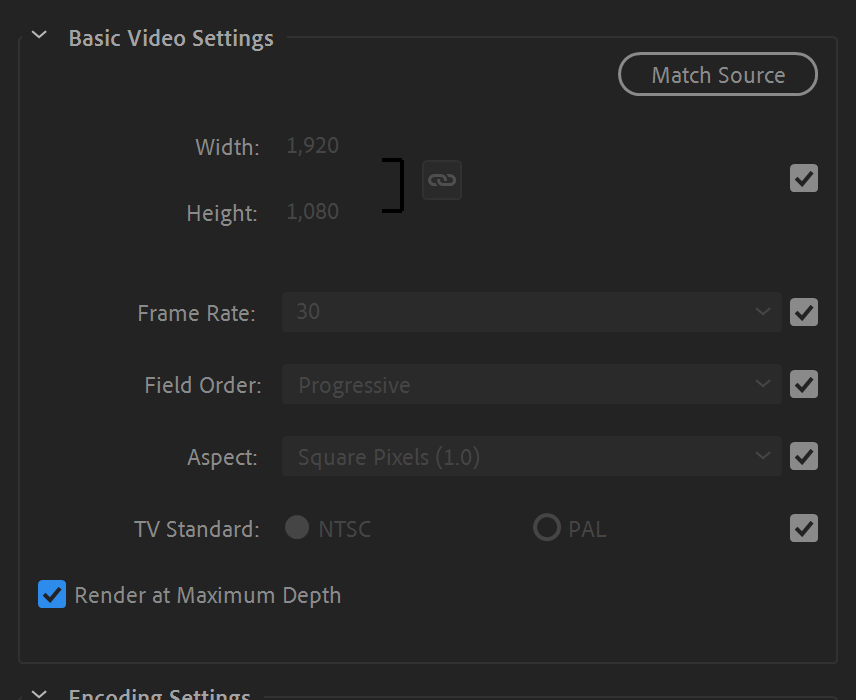The width and height of the screenshot is (856, 700).
Task: Disable Render at Maximum Depth checkbox
Action: pyautogui.click(x=52, y=595)
